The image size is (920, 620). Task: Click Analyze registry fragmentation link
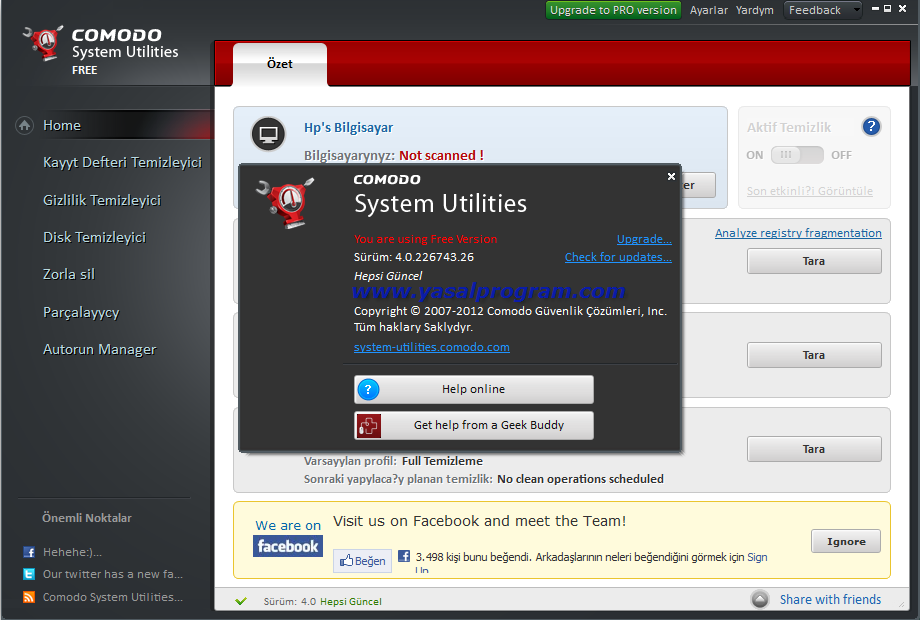click(798, 233)
